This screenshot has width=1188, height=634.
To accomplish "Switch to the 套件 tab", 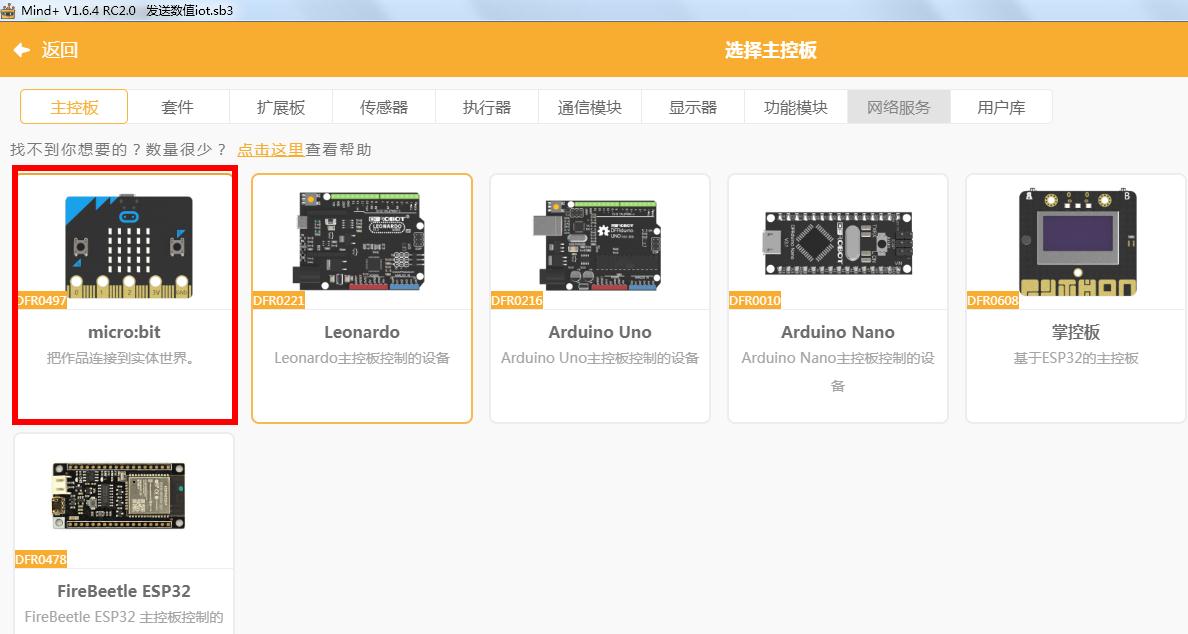I will click(x=177, y=107).
